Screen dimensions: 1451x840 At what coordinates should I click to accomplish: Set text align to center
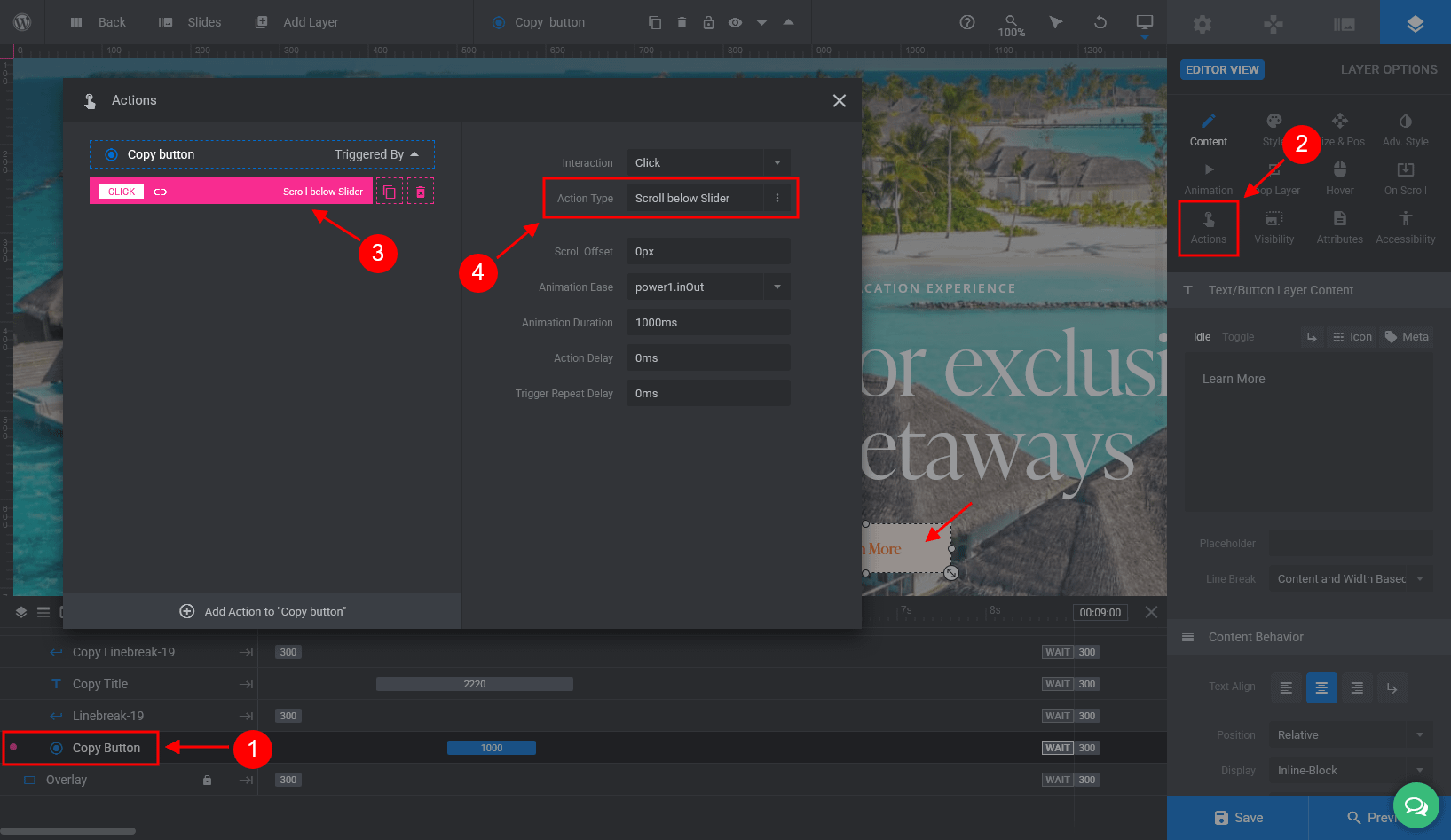click(x=1321, y=688)
